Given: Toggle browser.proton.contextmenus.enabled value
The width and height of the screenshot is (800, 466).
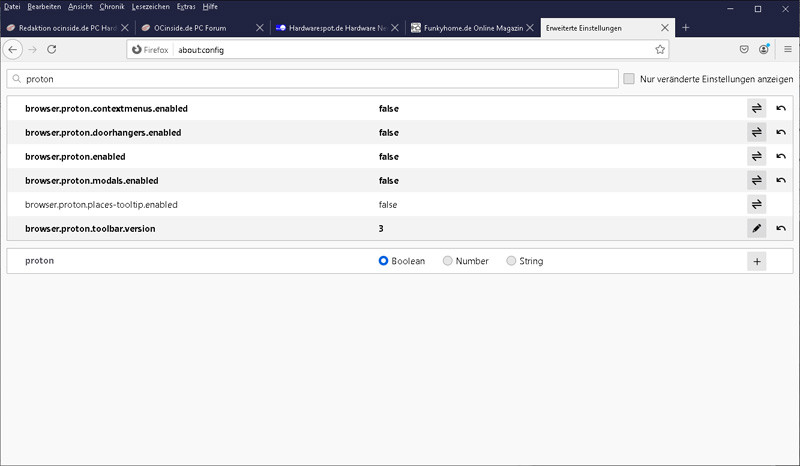Looking at the screenshot, I should point(757,108).
